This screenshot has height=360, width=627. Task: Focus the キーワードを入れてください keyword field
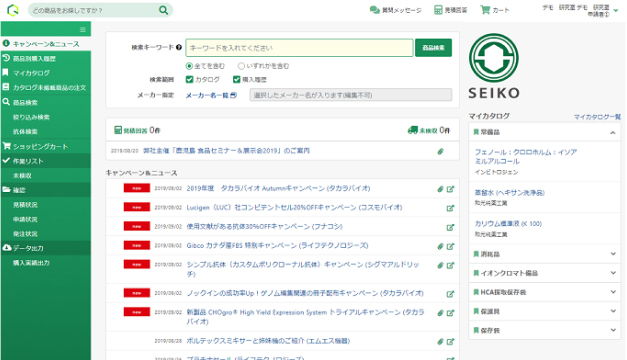pos(299,48)
